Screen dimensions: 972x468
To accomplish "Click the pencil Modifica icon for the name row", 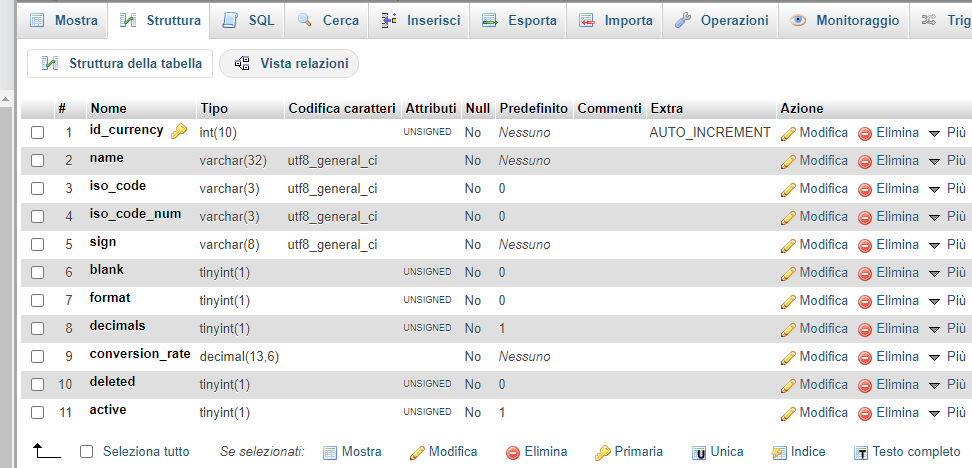I will [788, 161].
